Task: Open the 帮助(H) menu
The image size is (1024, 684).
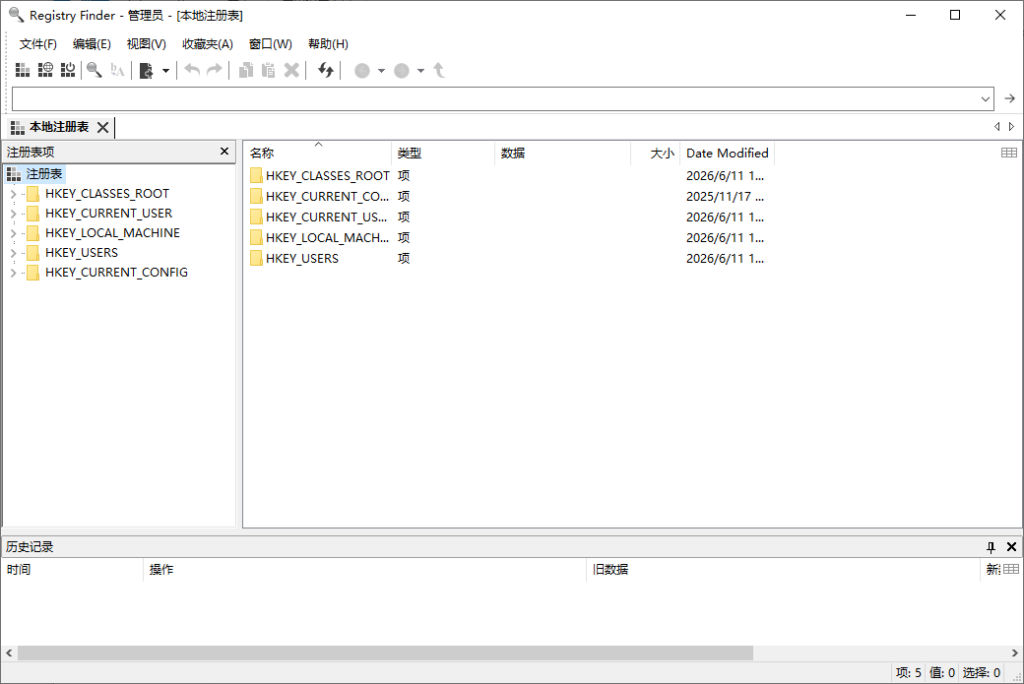Action: pyautogui.click(x=328, y=44)
